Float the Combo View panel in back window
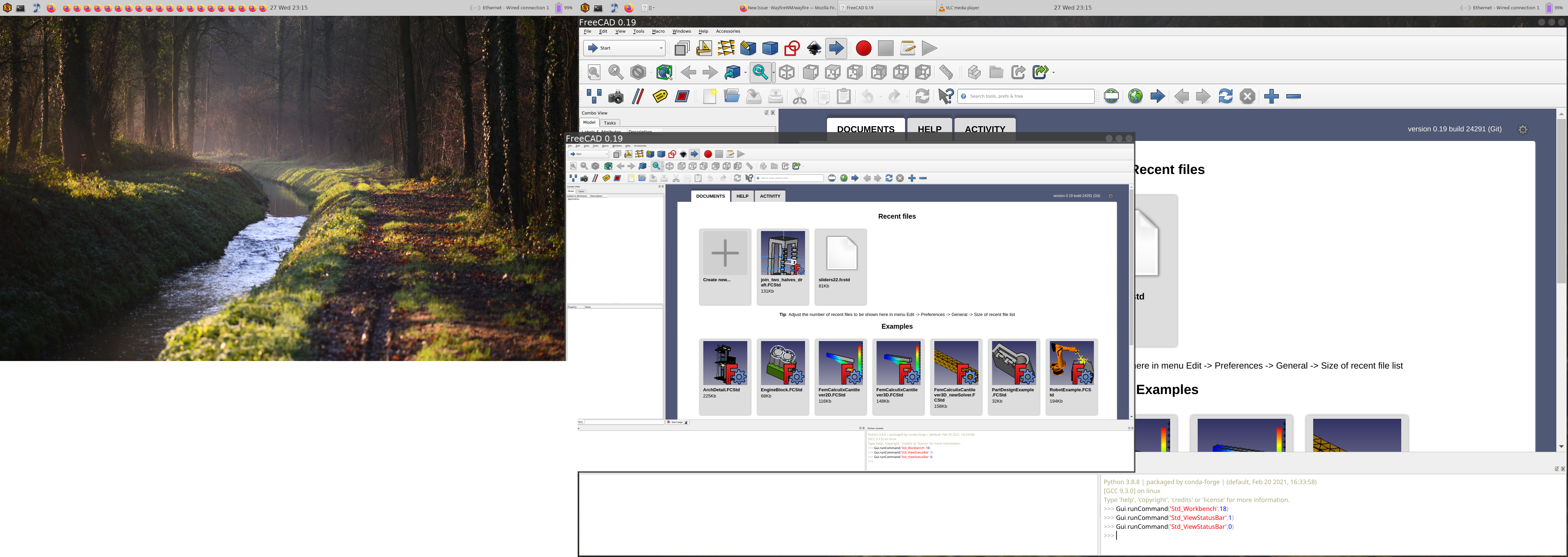This screenshot has width=1568, height=557. [766, 113]
